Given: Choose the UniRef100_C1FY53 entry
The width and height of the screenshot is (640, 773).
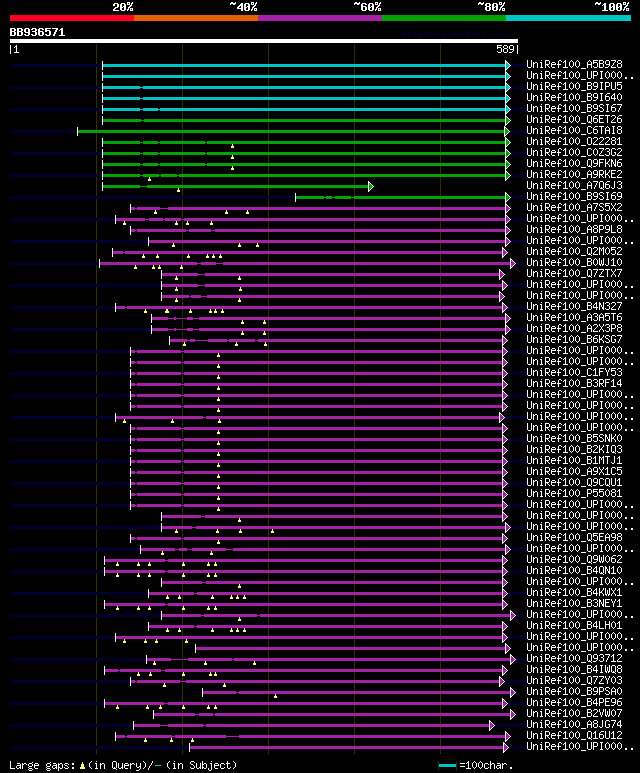Looking at the screenshot, I should pyautogui.click(x=574, y=372).
